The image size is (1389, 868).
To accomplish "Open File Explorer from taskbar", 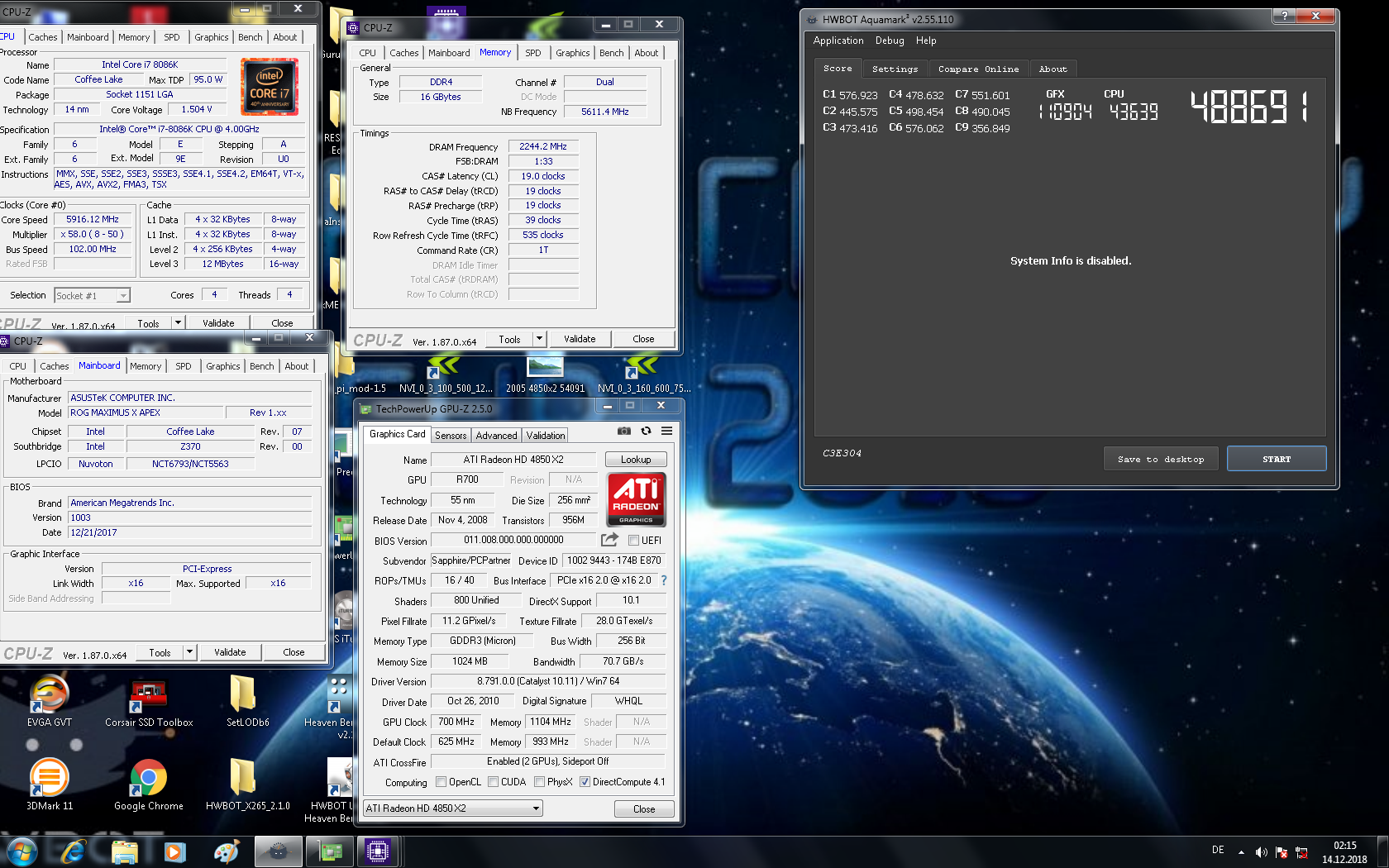I will coord(124,851).
